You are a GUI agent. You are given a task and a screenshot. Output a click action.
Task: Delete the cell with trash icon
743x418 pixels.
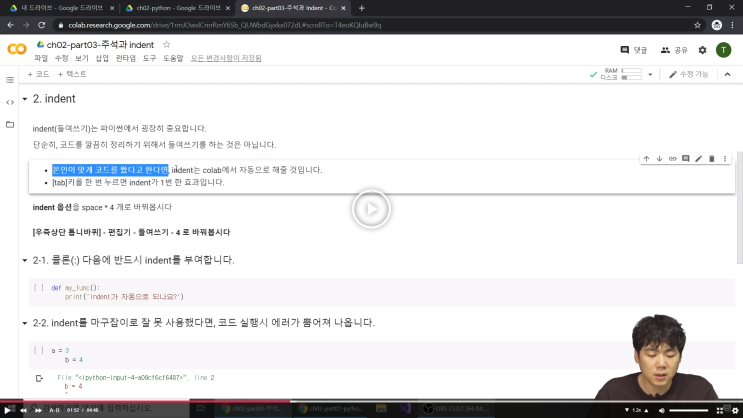pos(712,159)
